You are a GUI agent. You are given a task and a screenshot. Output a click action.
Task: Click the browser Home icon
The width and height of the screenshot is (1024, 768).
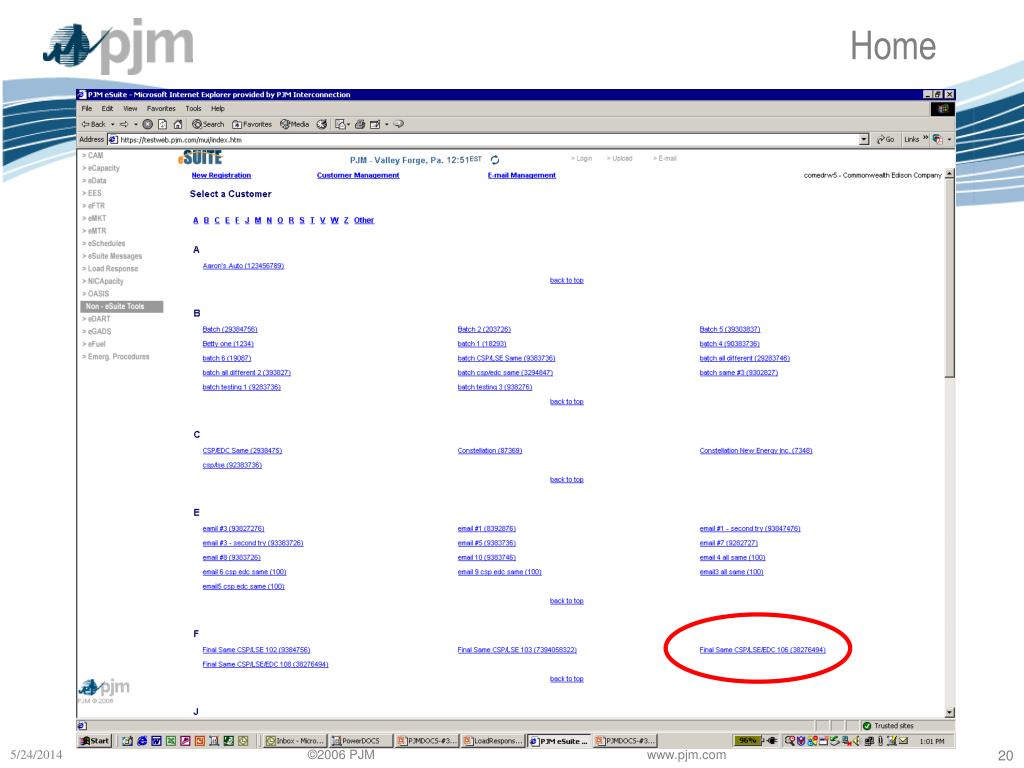(177, 124)
